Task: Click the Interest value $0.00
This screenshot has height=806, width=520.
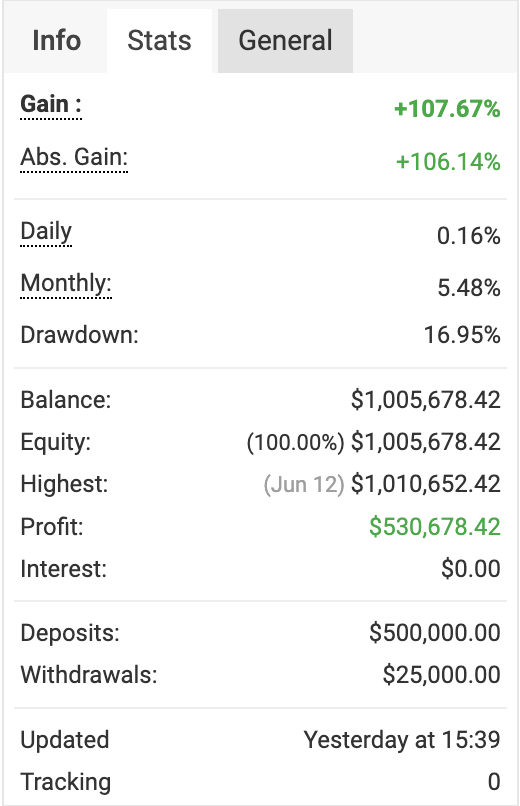Action: click(471, 569)
